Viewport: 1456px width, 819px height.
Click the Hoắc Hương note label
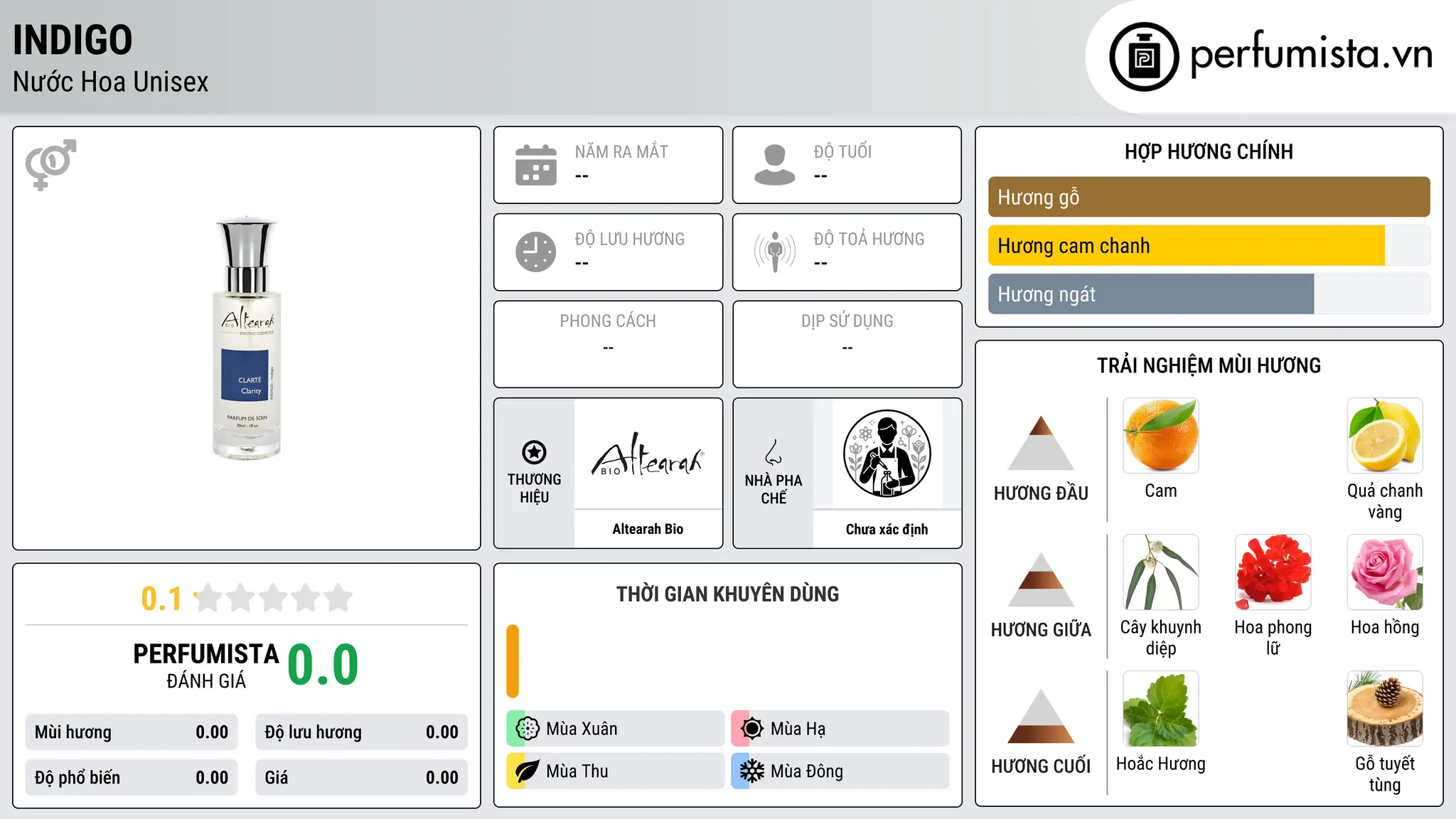click(x=1161, y=764)
